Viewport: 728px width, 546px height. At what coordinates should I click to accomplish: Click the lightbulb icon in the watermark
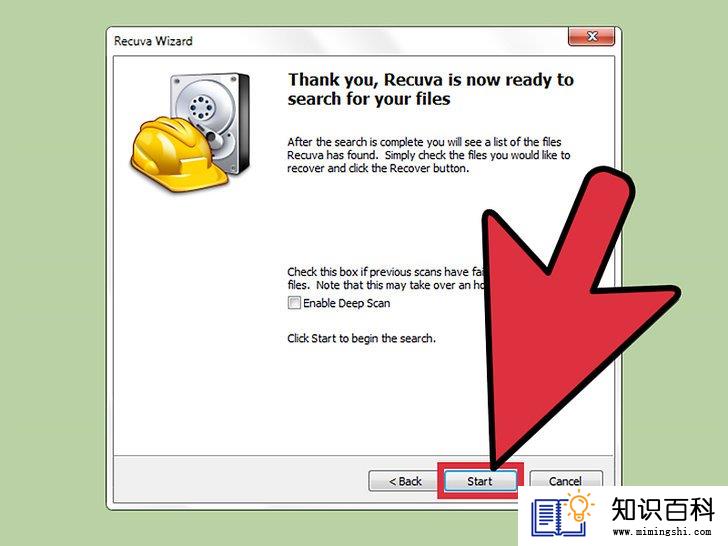click(x=579, y=507)
